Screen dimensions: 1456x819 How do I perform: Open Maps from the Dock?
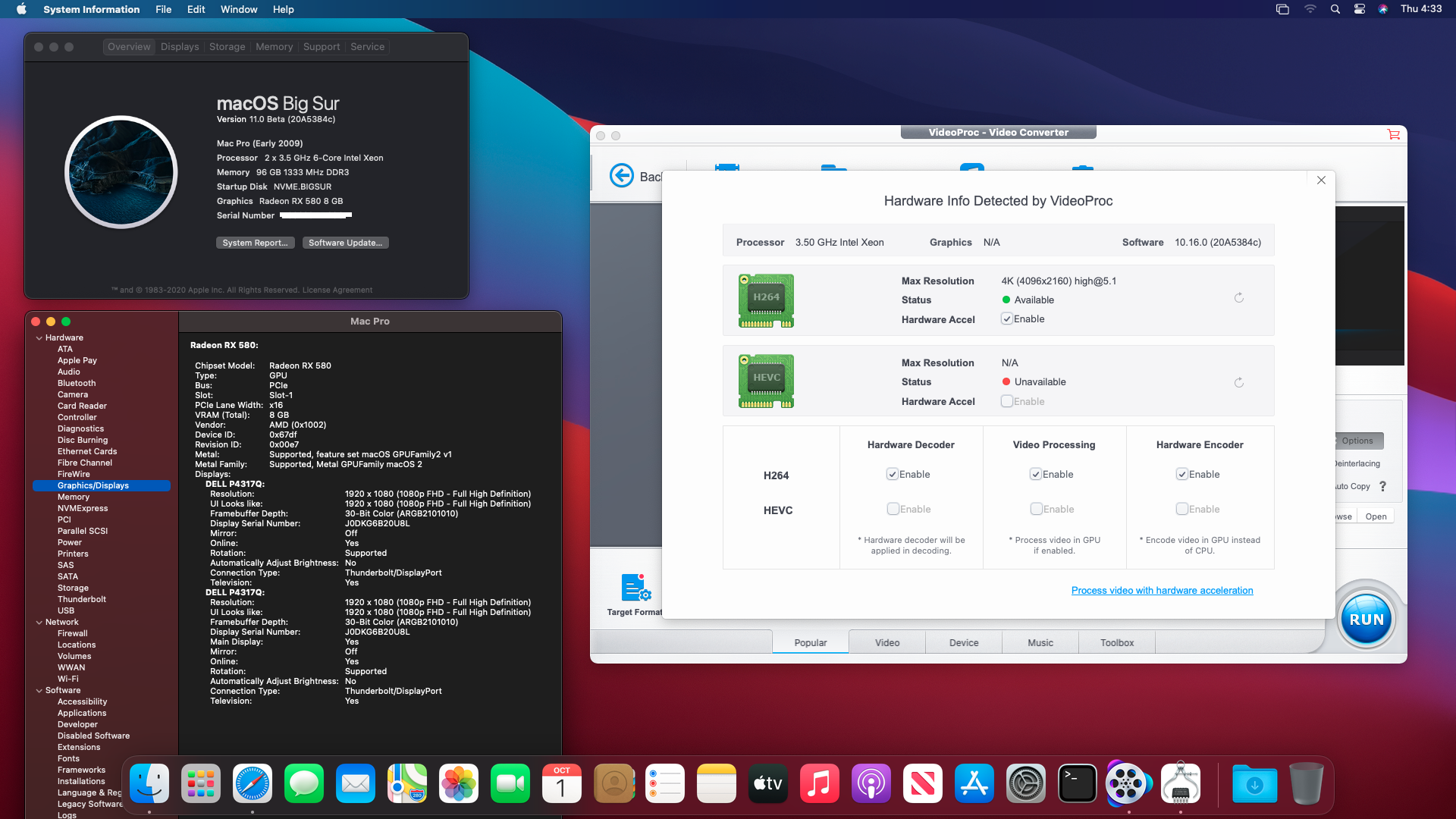[x=407, y=783]
